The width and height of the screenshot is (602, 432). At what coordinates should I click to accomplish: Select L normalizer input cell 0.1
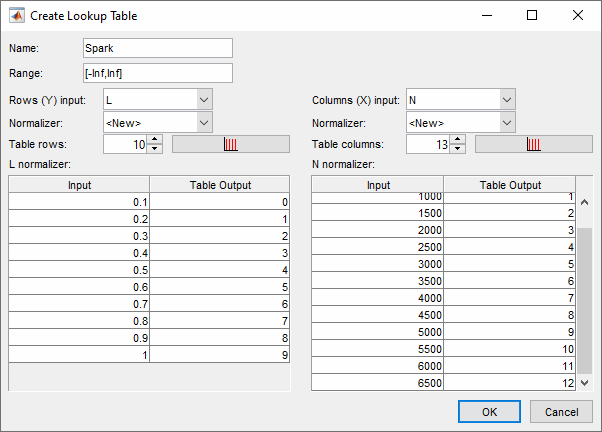click(x=79, y=202)
